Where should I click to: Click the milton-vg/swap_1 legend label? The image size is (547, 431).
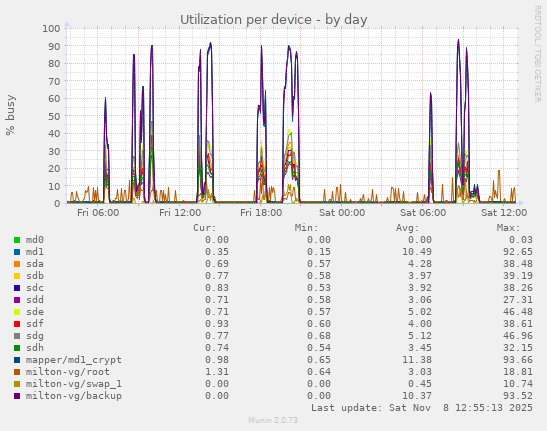[x=74, y=384]
